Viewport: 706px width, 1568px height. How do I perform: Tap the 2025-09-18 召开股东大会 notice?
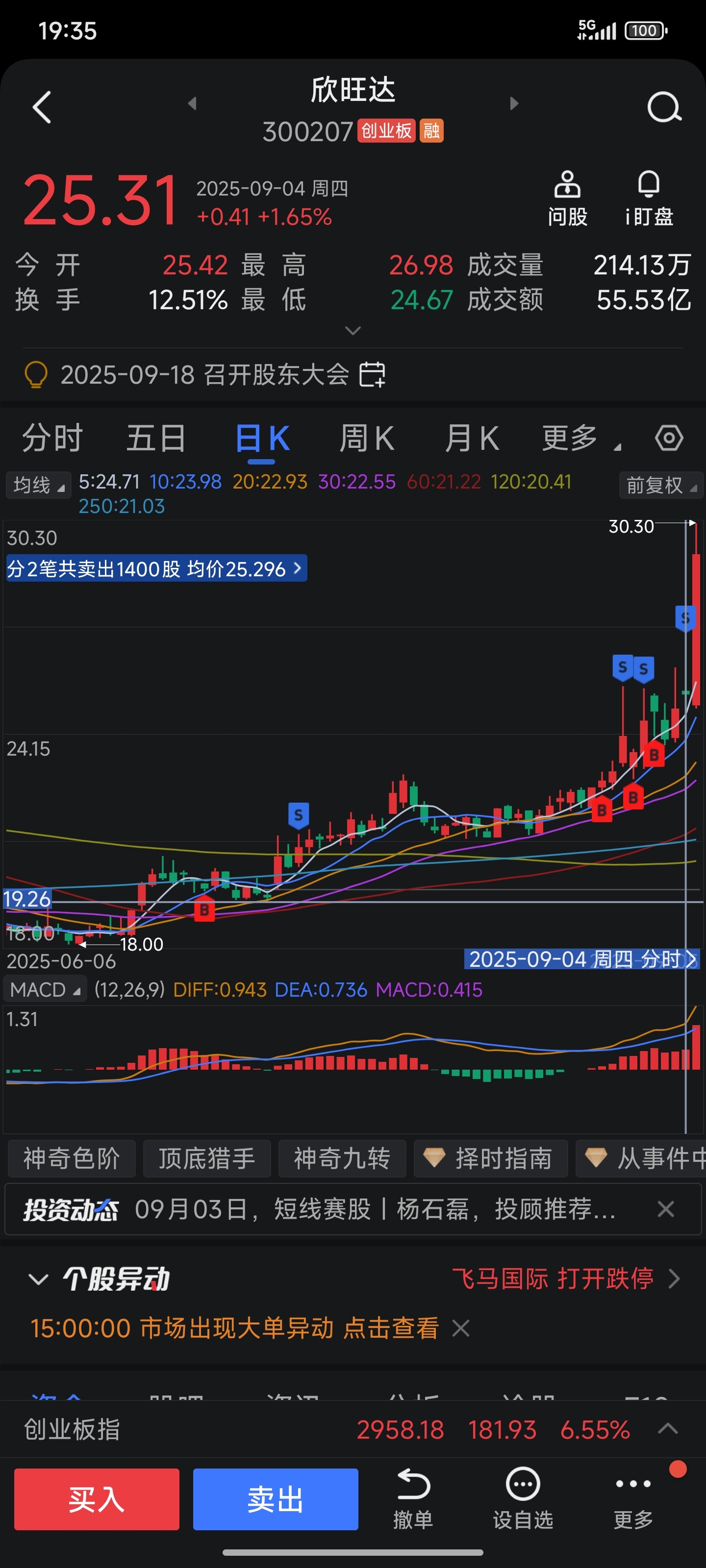click(204, 374)
